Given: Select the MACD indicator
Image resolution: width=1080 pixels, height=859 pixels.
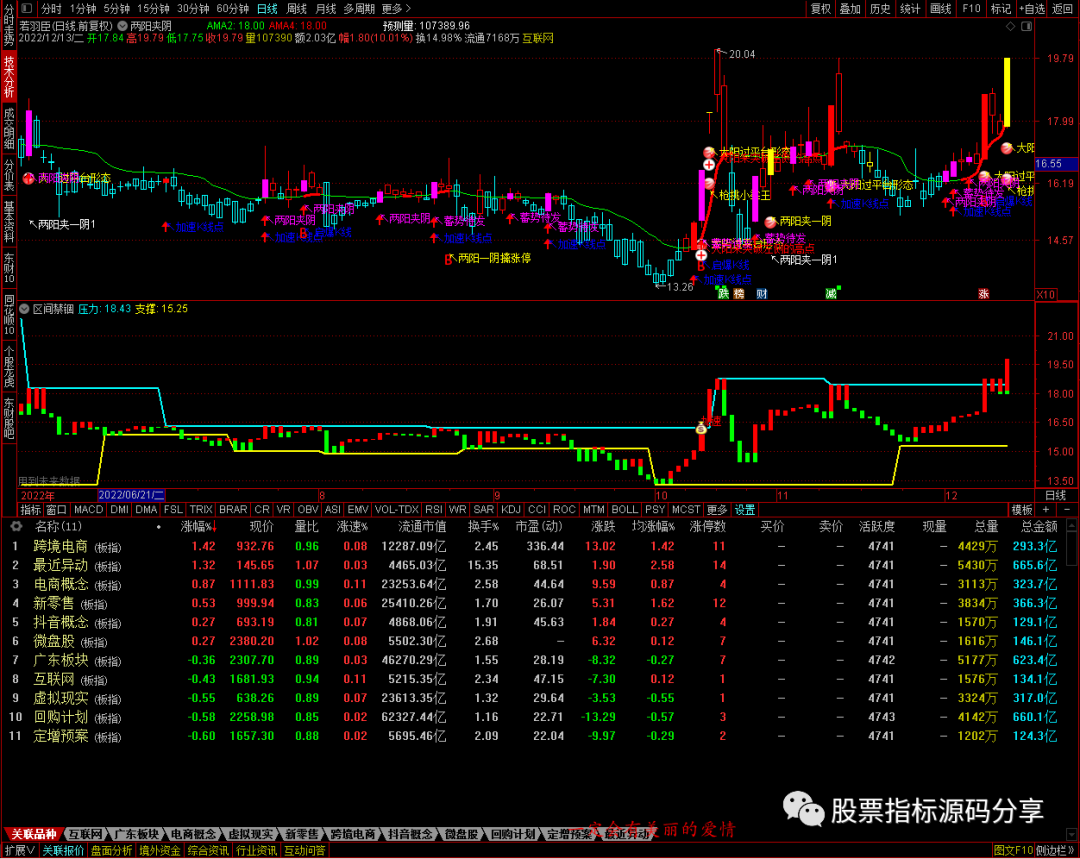Looking at the screenshot, I should [x=88, y=510].
